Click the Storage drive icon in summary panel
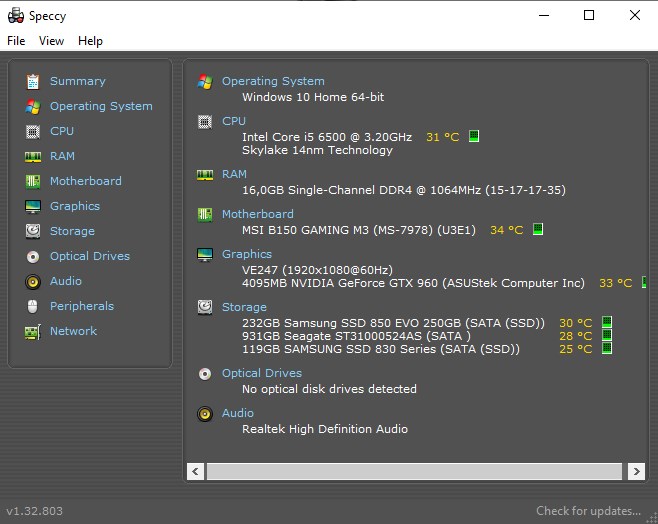 pyautogui.click(x=205, y=308)
